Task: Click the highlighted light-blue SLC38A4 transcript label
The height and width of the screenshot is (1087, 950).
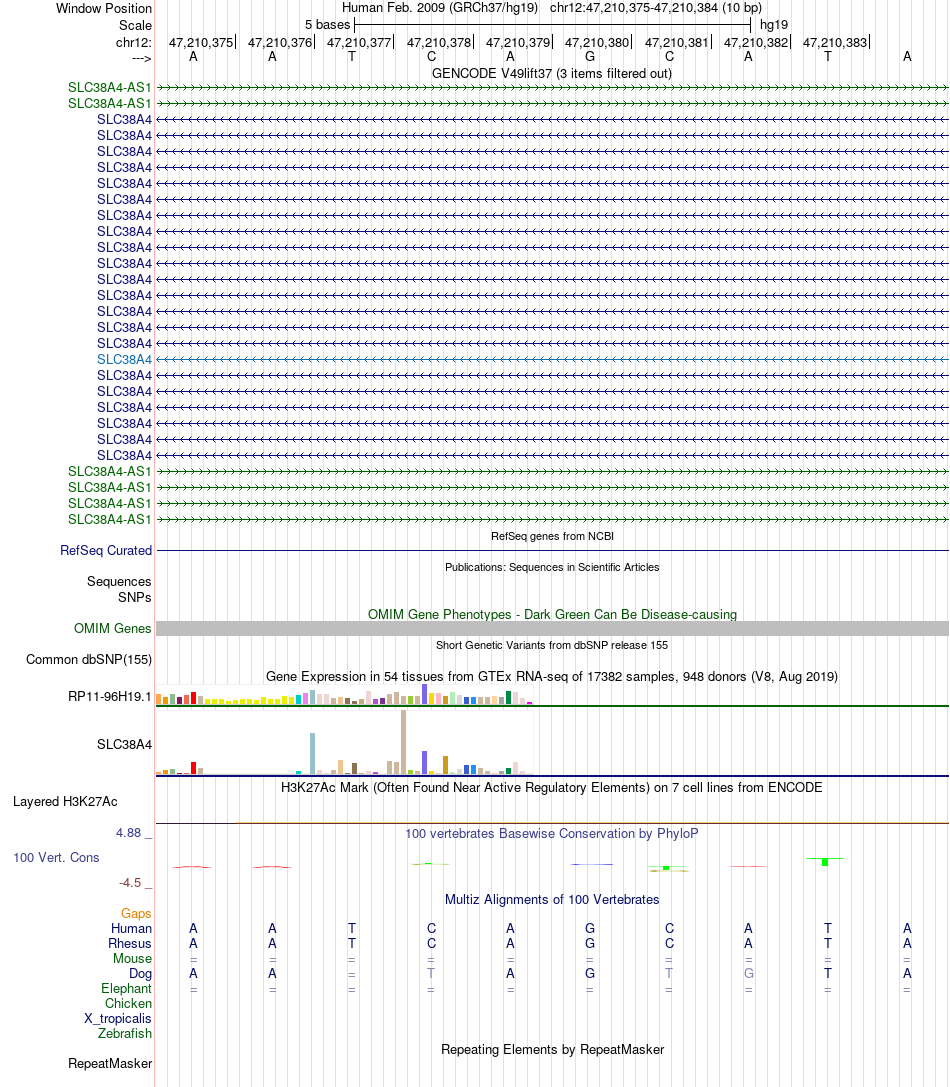Action: [x=124, y=359]
